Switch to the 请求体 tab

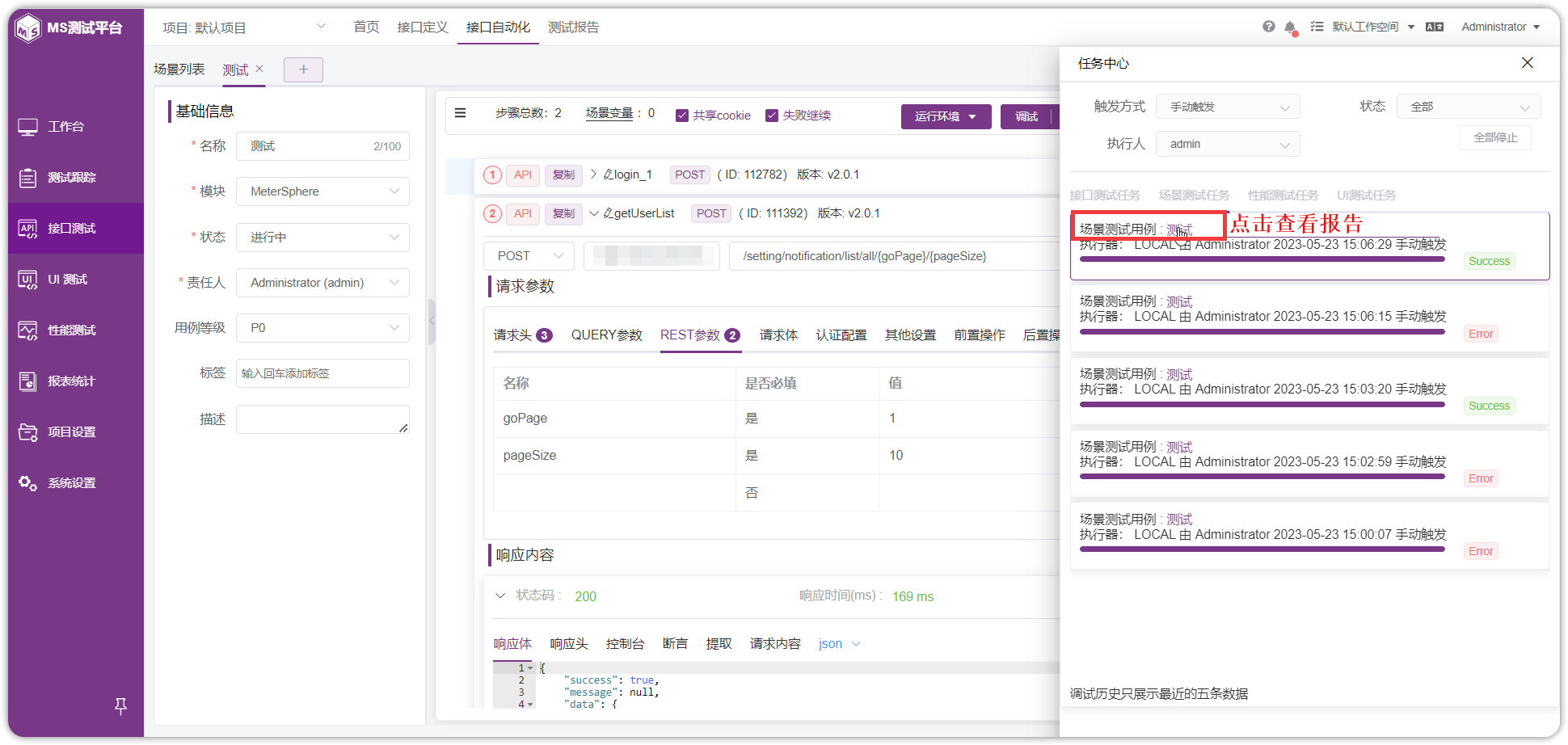[x=778, y=335]
